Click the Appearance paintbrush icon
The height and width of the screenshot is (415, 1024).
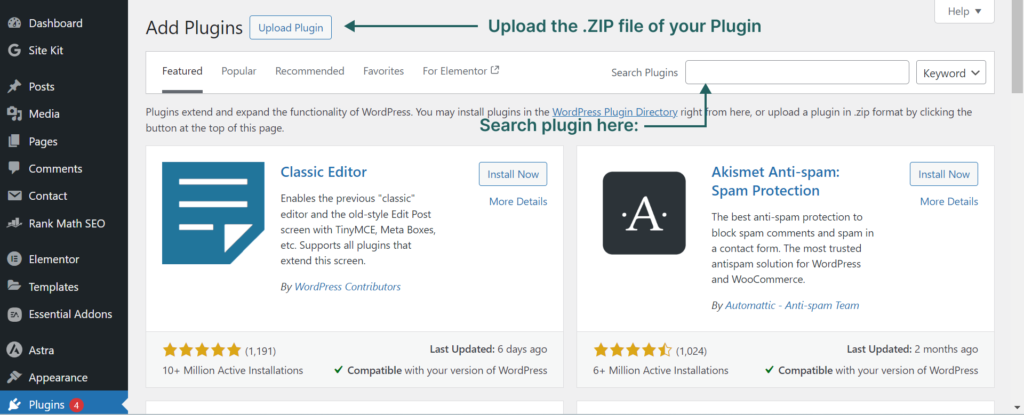click(14, 378)
